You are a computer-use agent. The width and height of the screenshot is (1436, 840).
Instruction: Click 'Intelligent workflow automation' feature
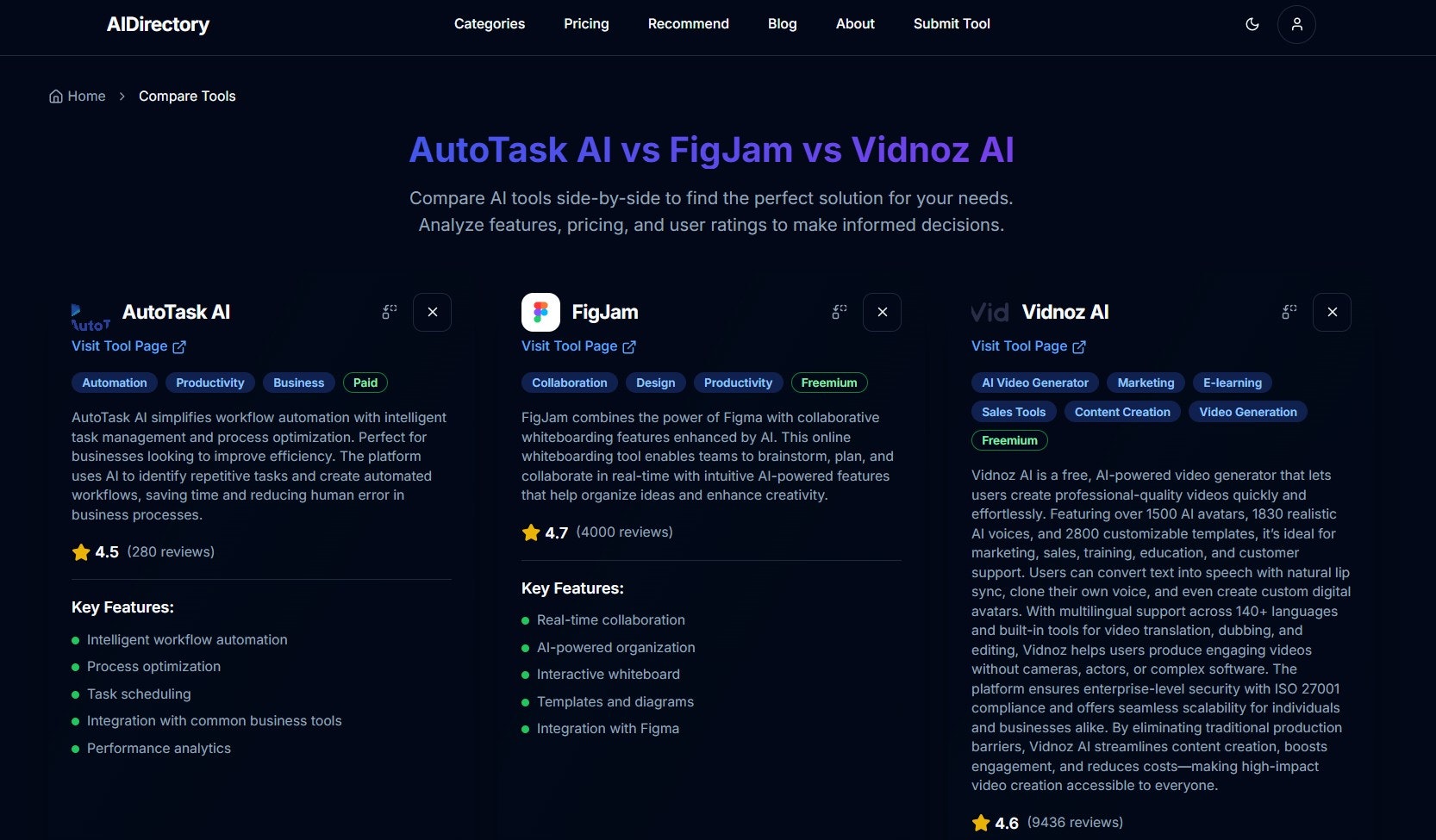(187, 640)
